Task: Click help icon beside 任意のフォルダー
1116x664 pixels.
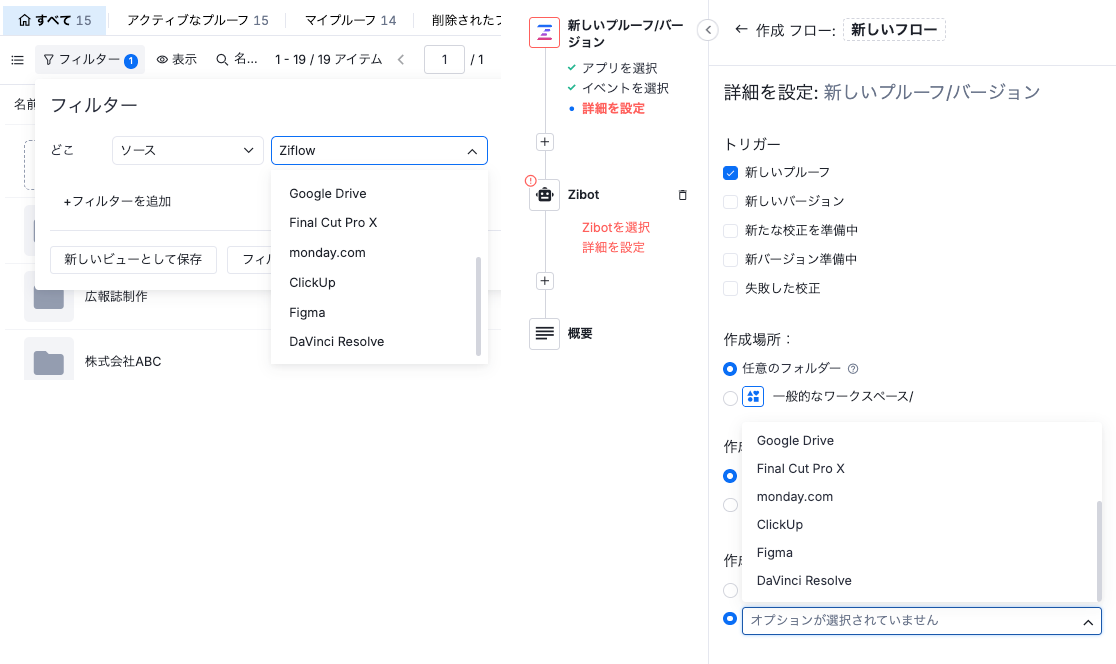Action: point(853,369)
